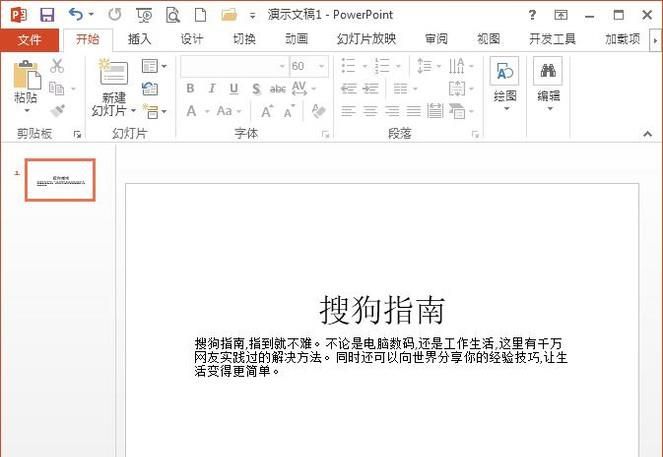Open folder icon in quick access toolbar

(229, 15)
